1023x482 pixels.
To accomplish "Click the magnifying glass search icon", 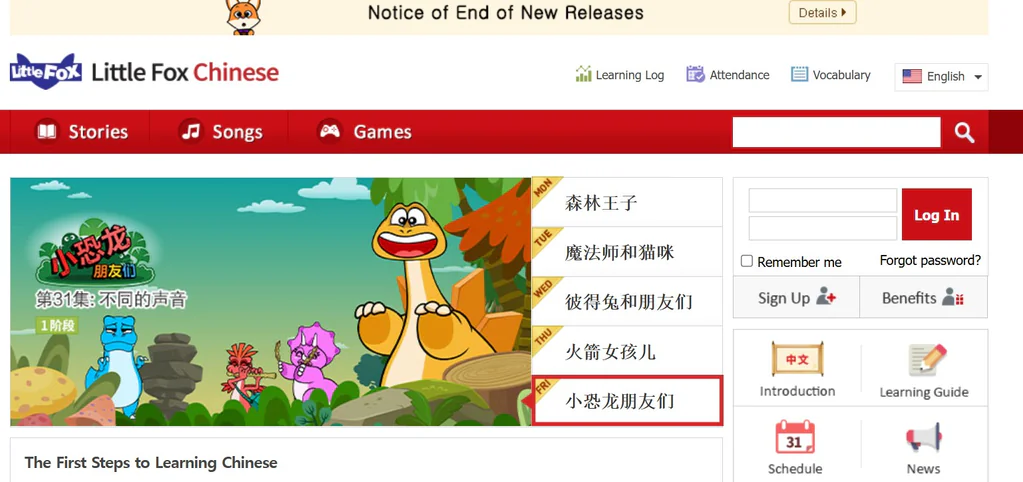I will point(964,132).
